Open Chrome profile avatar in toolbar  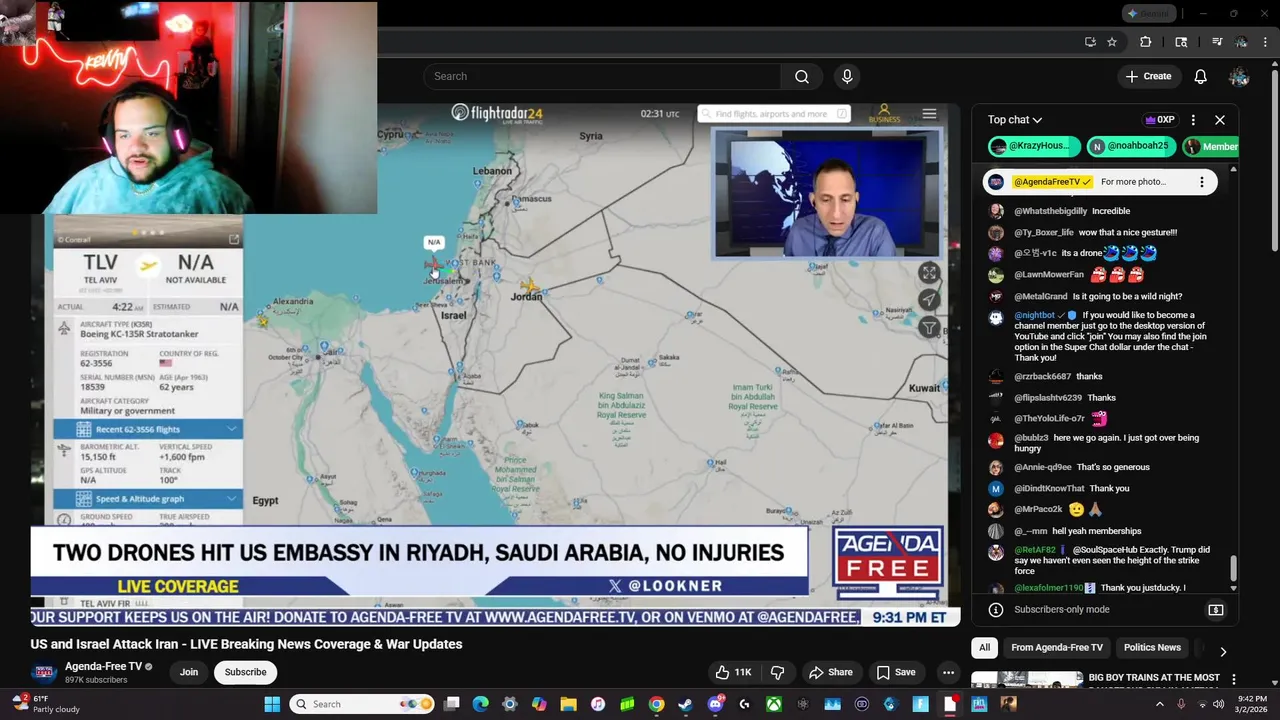1241,42
